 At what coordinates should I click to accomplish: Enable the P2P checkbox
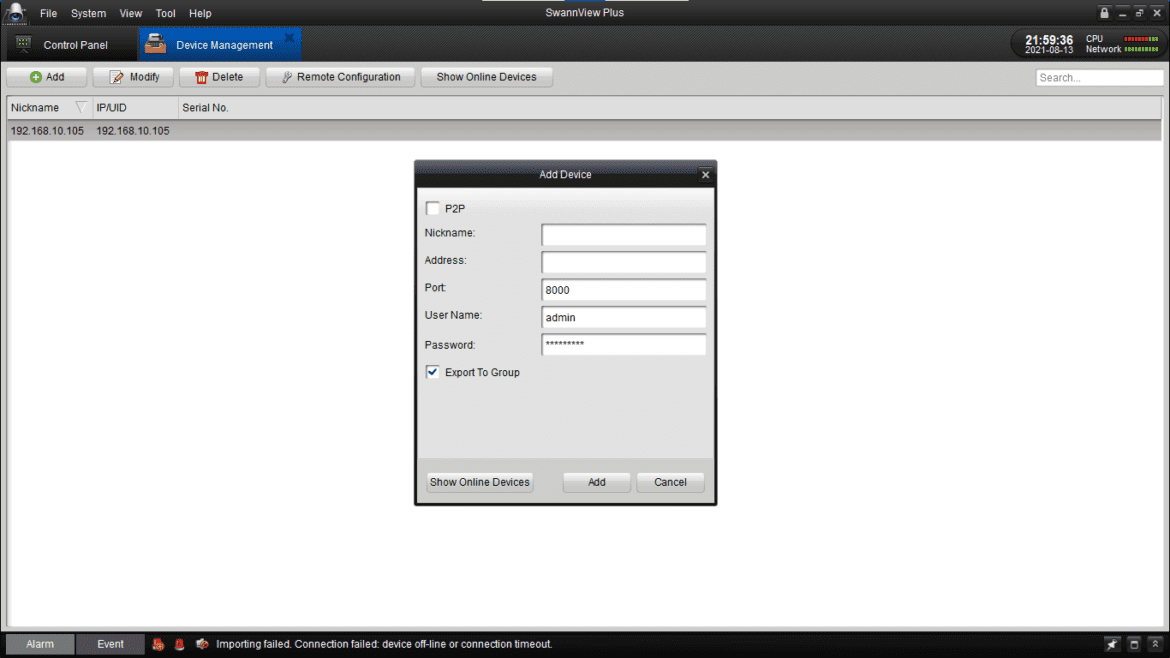(x=431, y=208)
